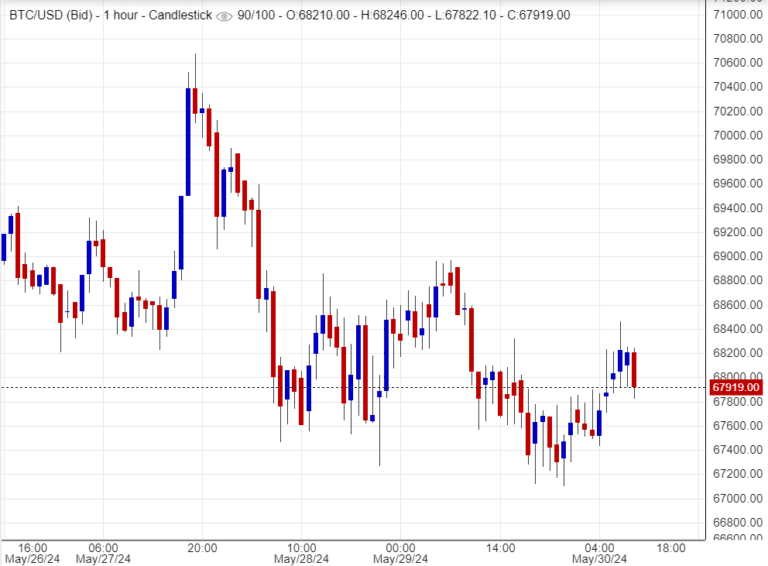The width and height of the screenshot is (768, 566).
Task: Click the BTC/USD (Bid) symbol title
Action: [48, 15]
